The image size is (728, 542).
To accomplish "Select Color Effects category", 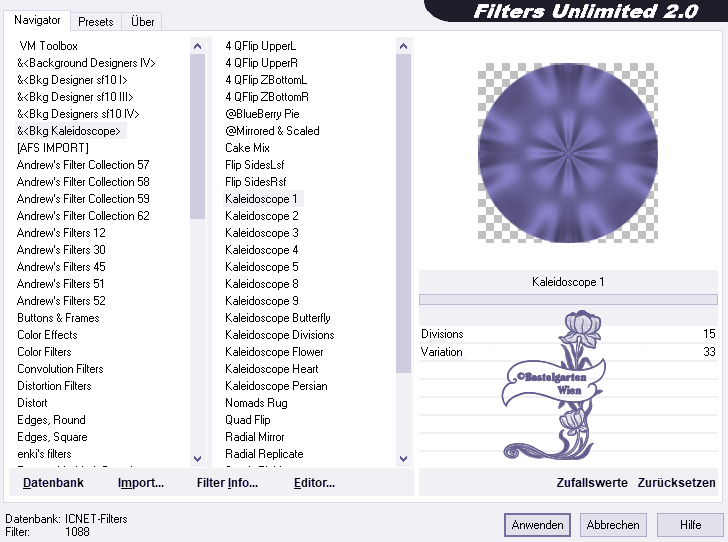I will tap(47, 335).
